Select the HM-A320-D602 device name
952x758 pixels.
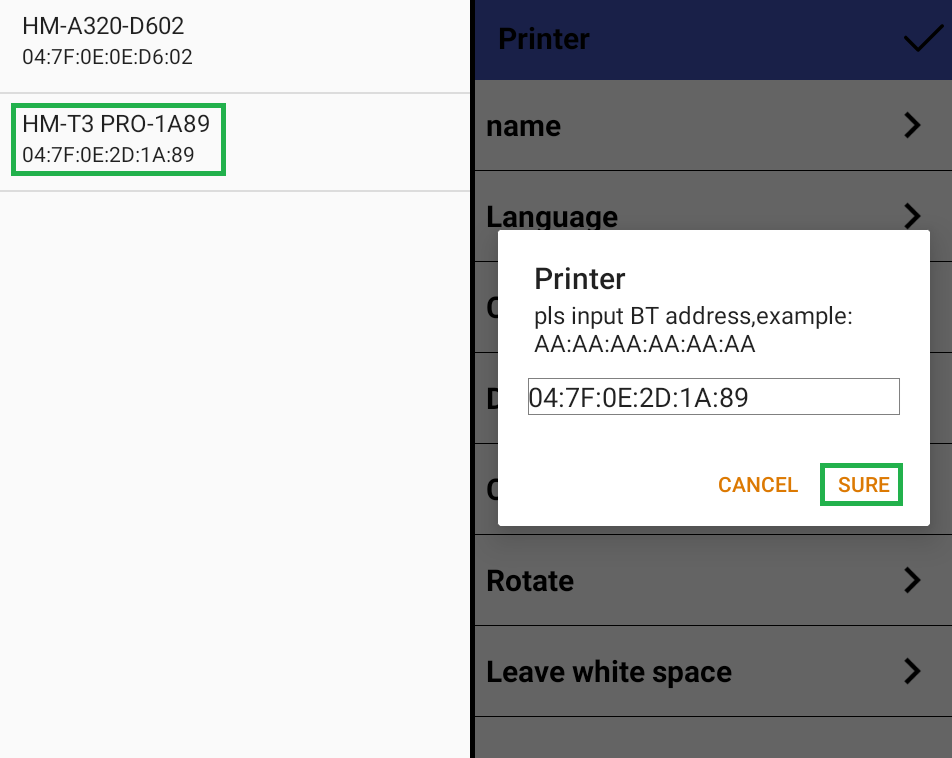tap(103, 27)
